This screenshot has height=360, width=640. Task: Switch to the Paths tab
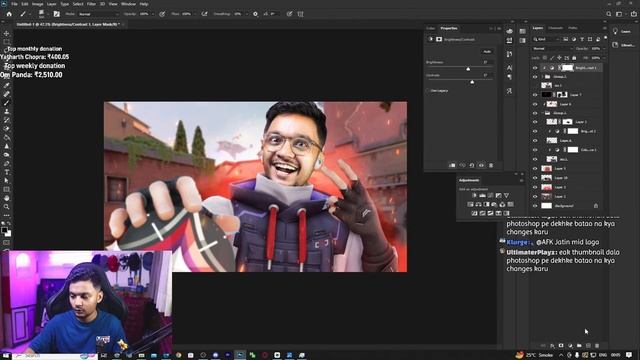click(x=573, y=28)
